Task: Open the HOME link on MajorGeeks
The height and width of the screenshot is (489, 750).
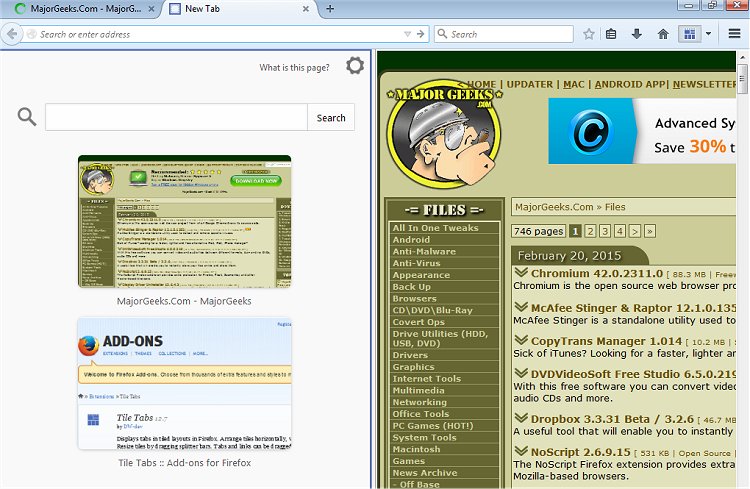Action: [x=481, y=84]
